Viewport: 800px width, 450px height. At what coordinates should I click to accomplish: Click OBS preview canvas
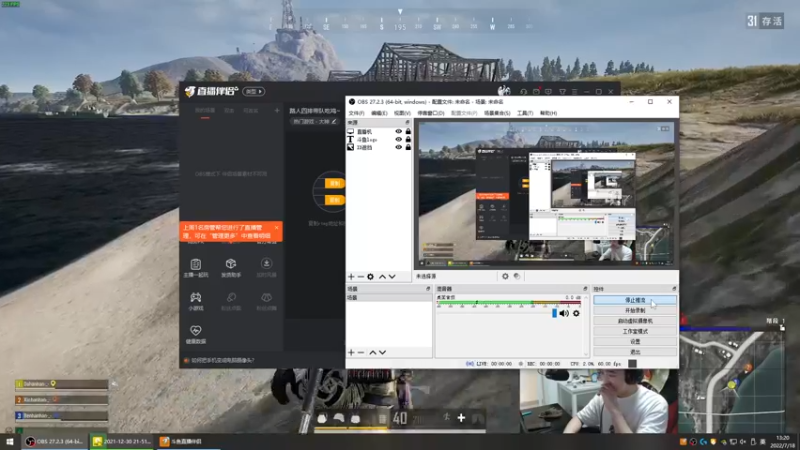pos(546,194)
